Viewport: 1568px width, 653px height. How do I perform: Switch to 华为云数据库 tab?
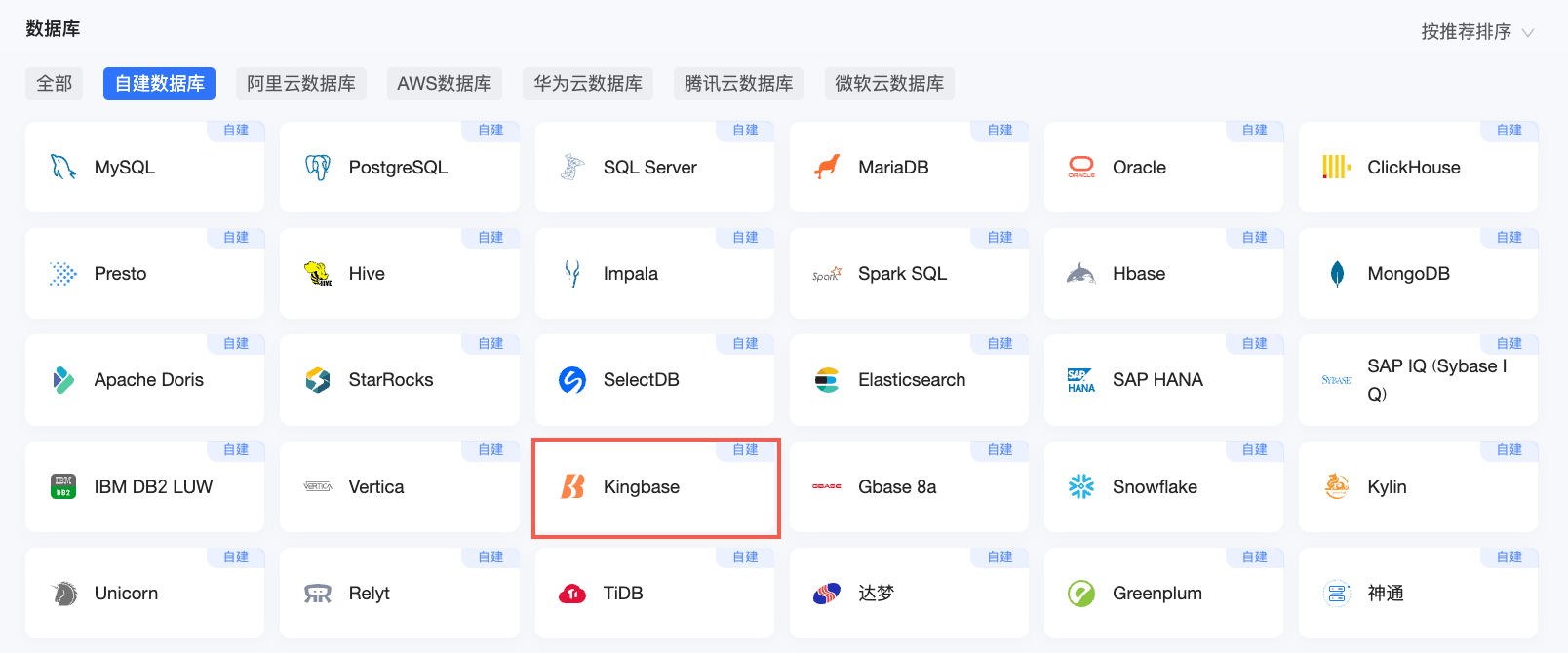tap(588, 84)
